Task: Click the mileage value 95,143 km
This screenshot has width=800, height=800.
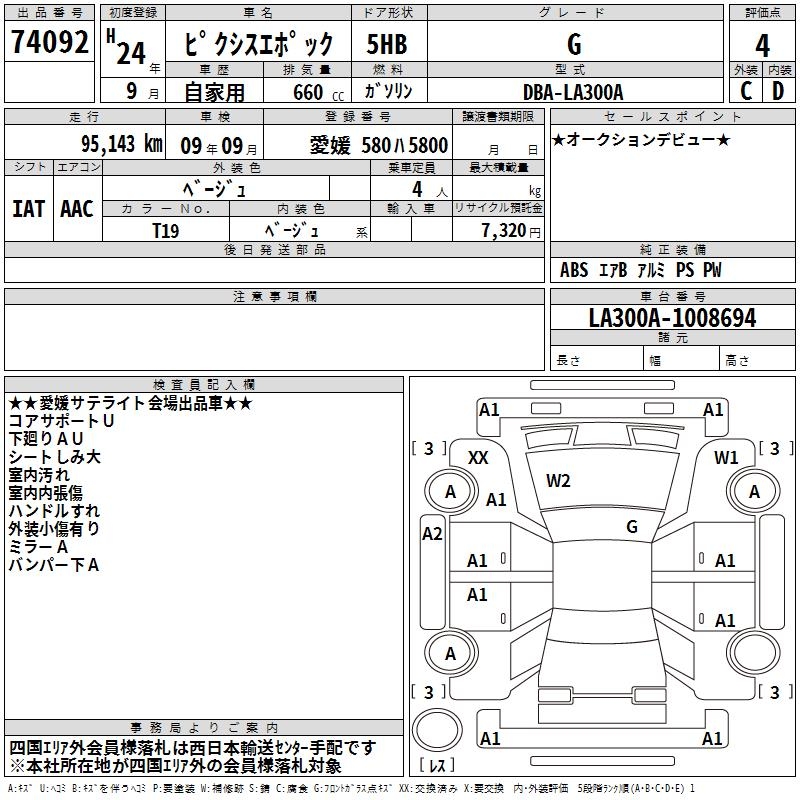Action: click(x=122, y=144)
